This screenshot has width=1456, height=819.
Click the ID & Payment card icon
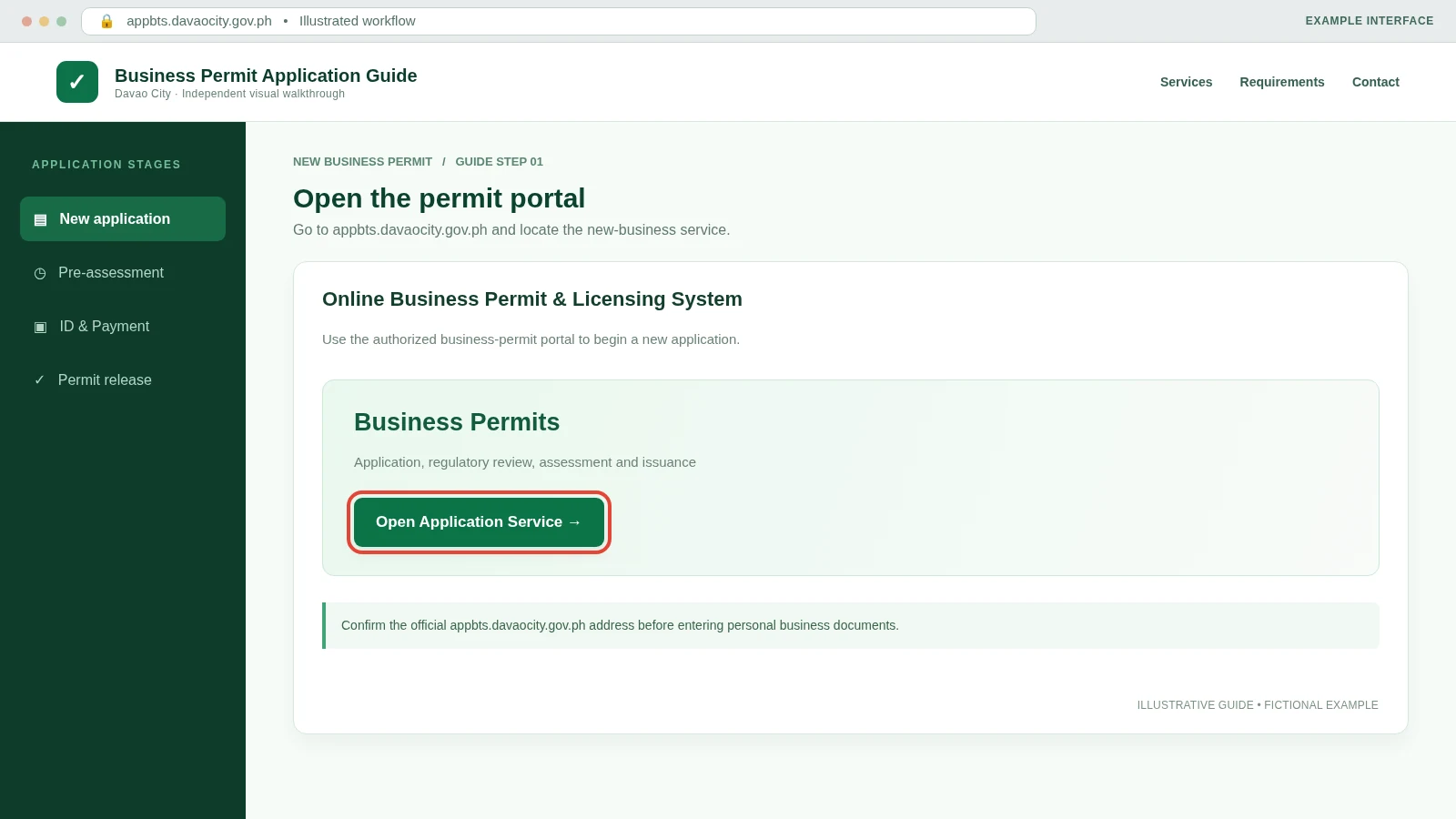pyautogui.click(x=40, y=327)
